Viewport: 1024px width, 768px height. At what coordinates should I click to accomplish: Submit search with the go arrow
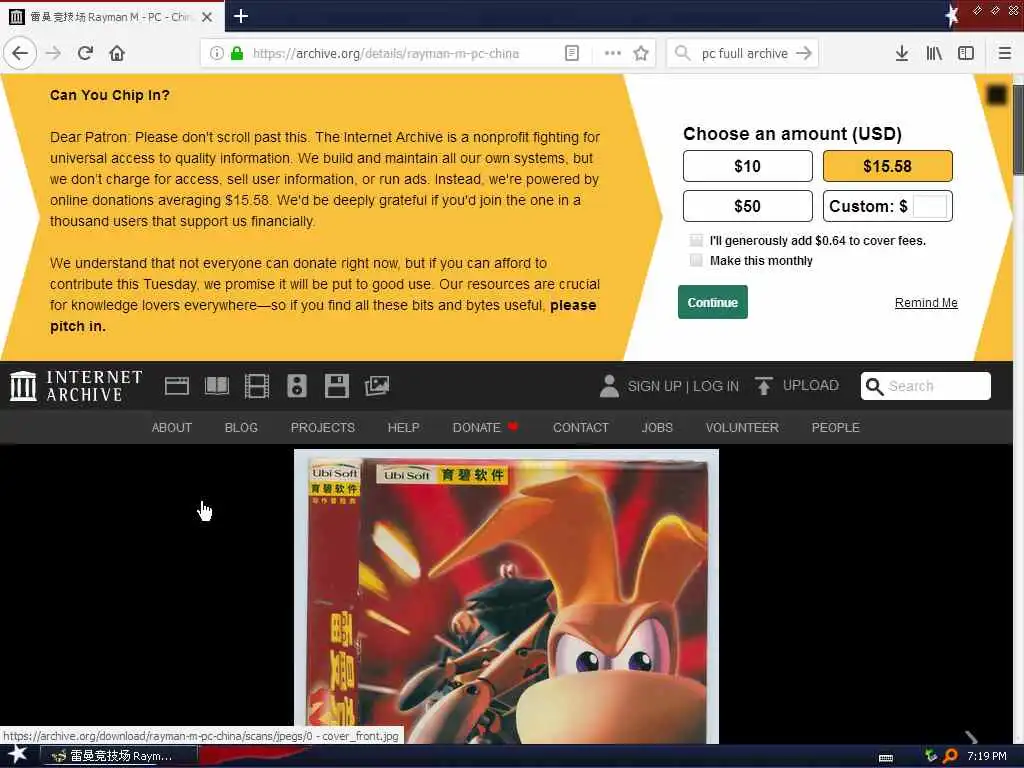(x=804, y=53)
